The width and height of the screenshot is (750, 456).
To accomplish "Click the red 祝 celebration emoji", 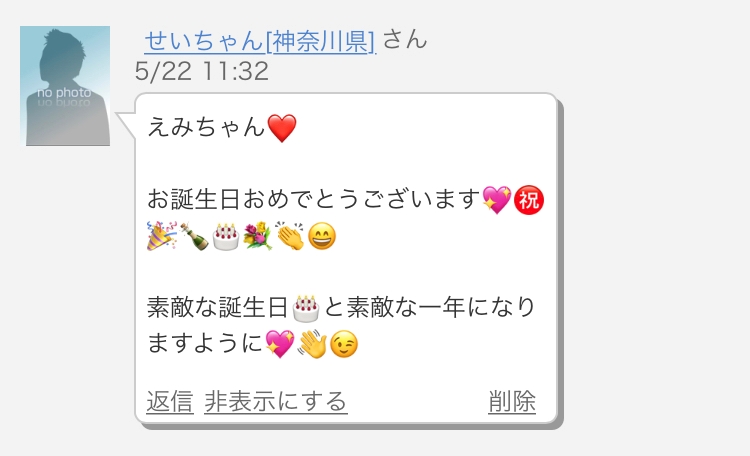I will point(529,200).
